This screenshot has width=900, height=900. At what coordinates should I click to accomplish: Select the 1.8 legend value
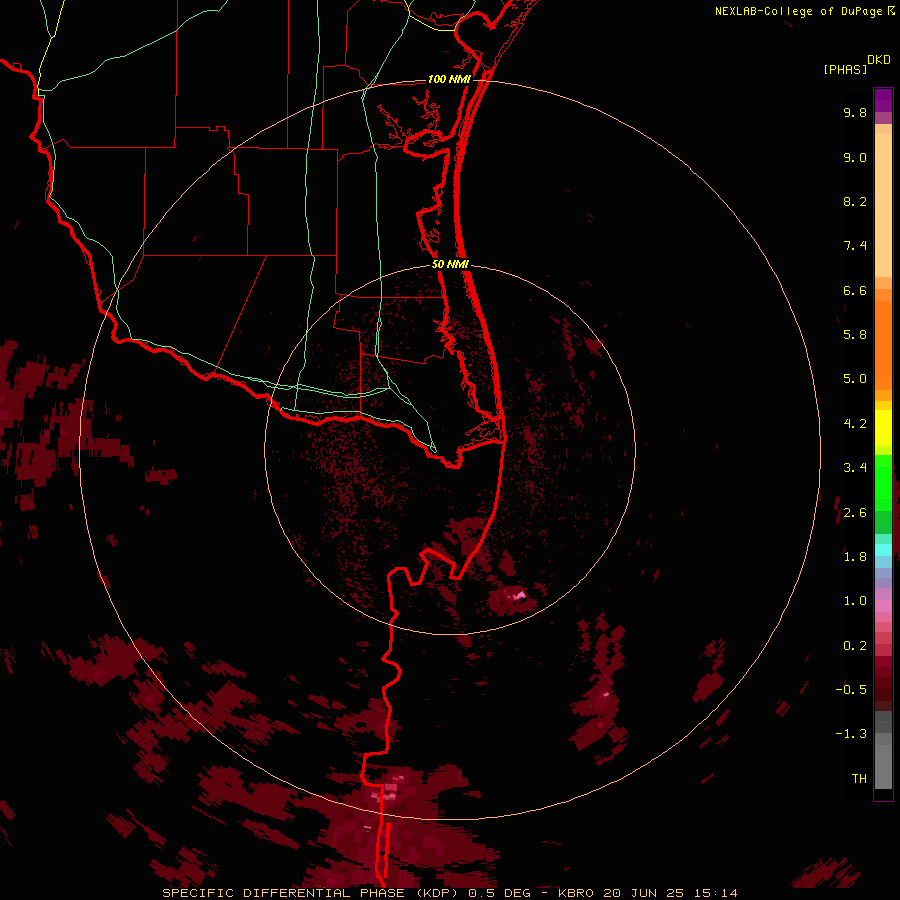pyautogui.click(x=855, y=557)
